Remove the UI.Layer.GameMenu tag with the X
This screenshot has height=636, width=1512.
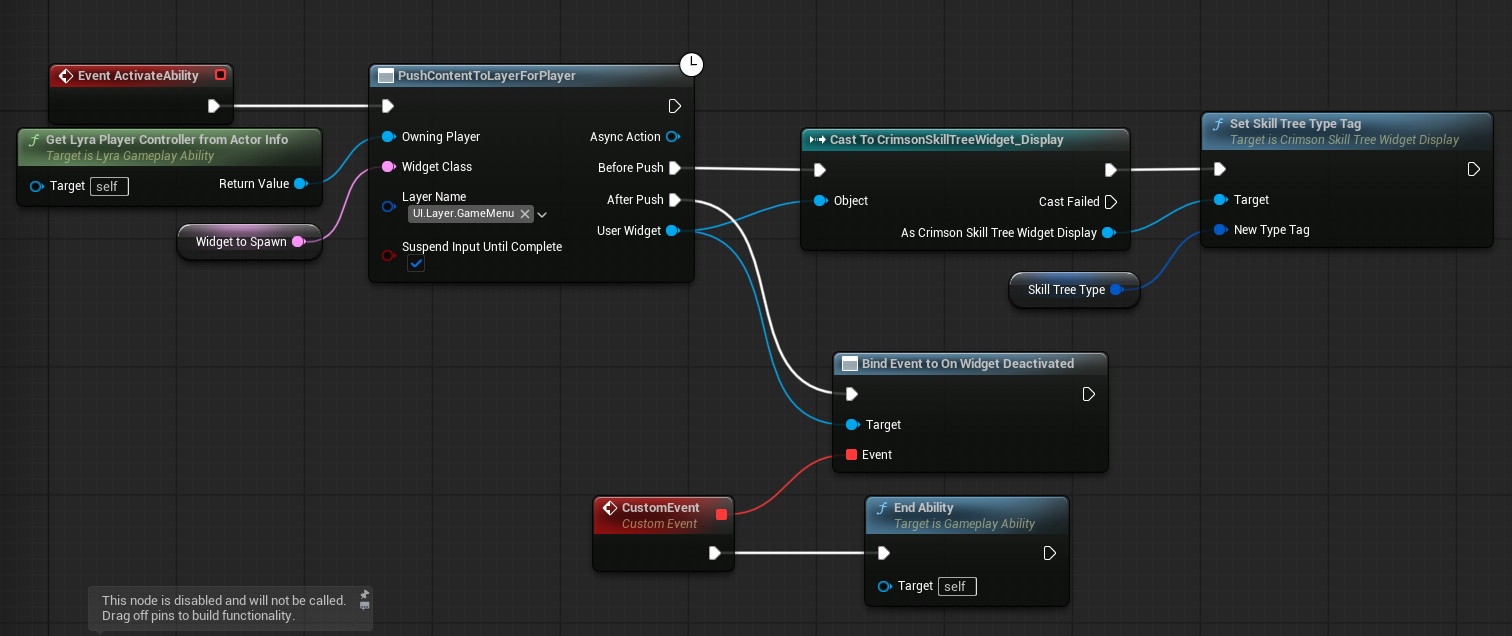[x=525, y=214]
